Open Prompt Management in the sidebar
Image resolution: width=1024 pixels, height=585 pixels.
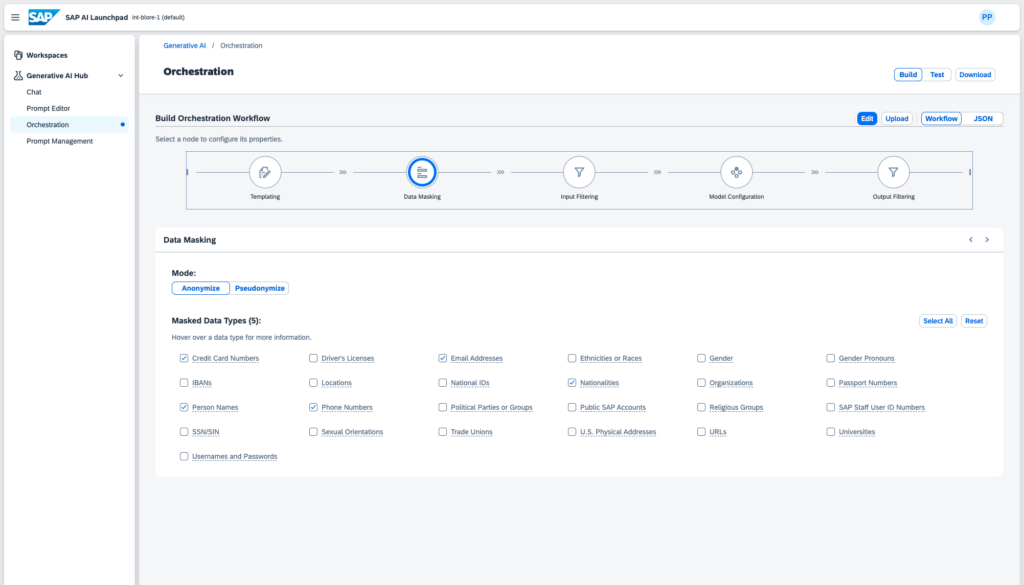click(59, 141)
